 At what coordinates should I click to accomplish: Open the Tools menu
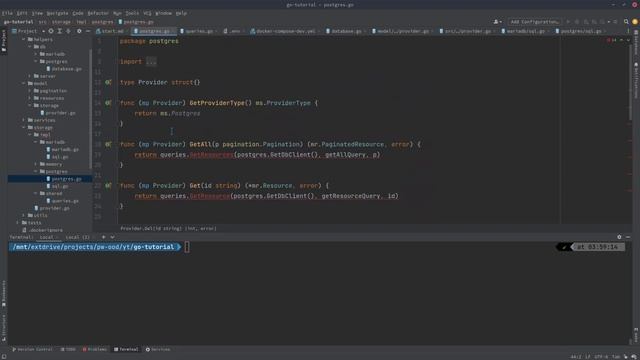point(132,13)
